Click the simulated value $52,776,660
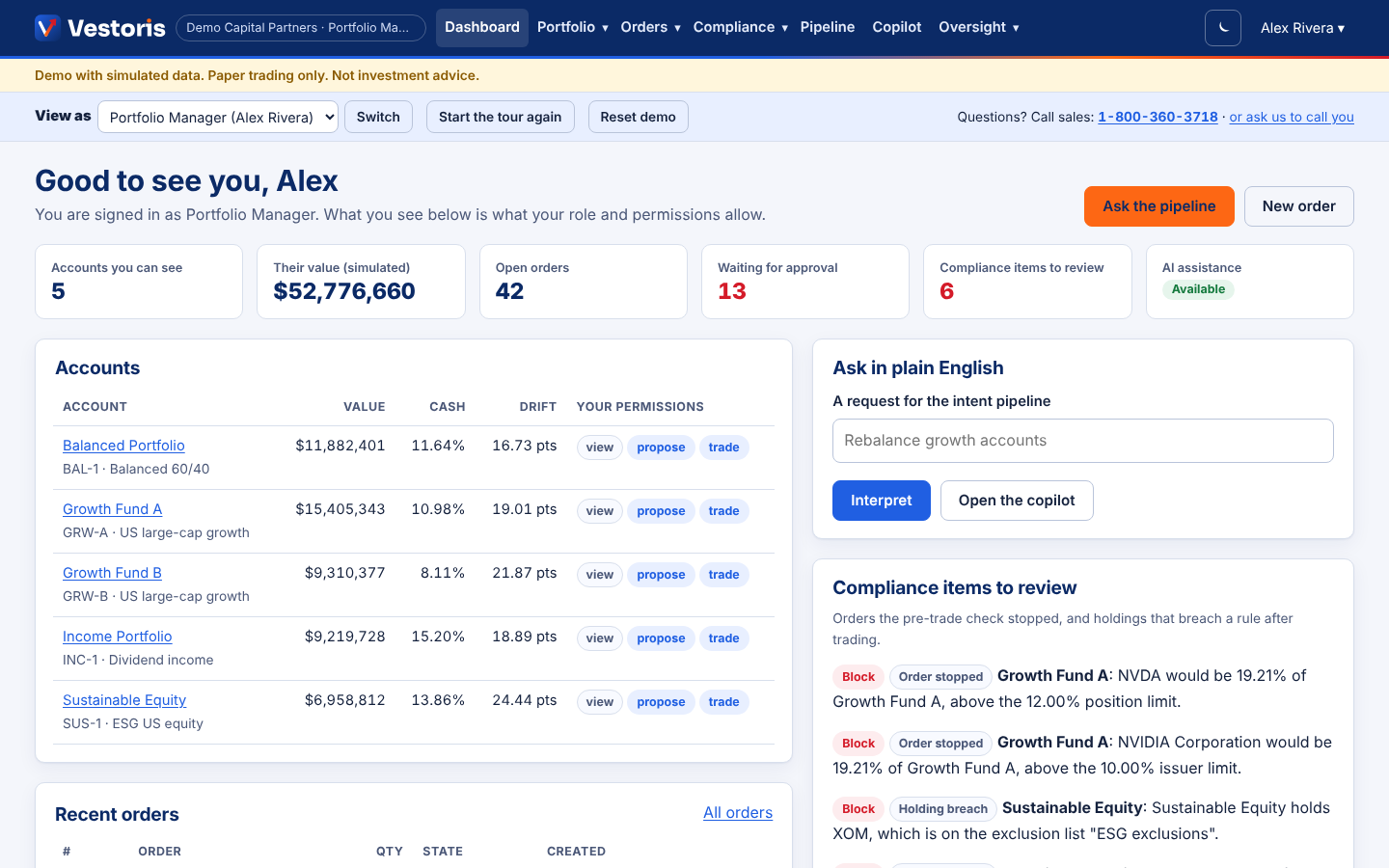 click(344, 291)
